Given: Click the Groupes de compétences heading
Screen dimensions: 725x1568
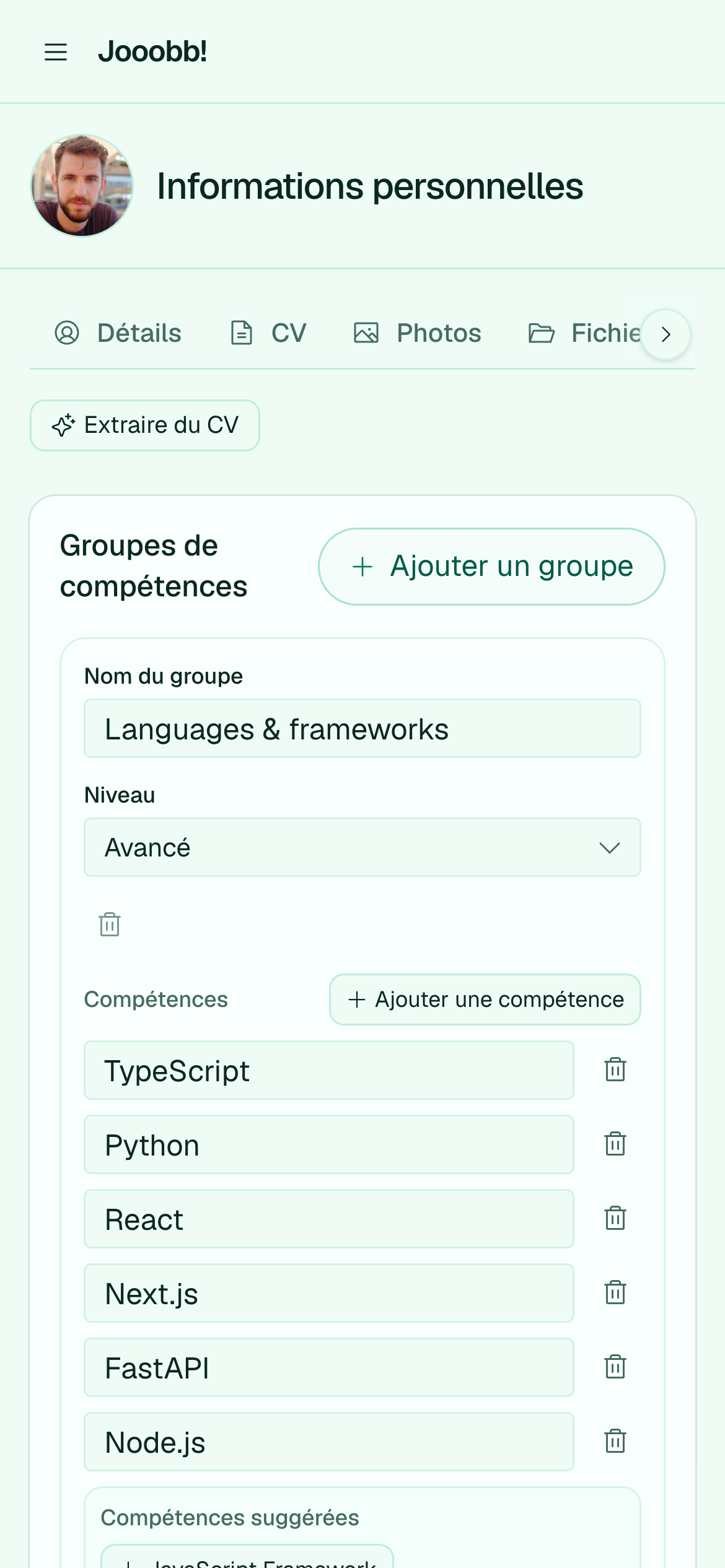Looking at the screenshot, I should (154, 566).
